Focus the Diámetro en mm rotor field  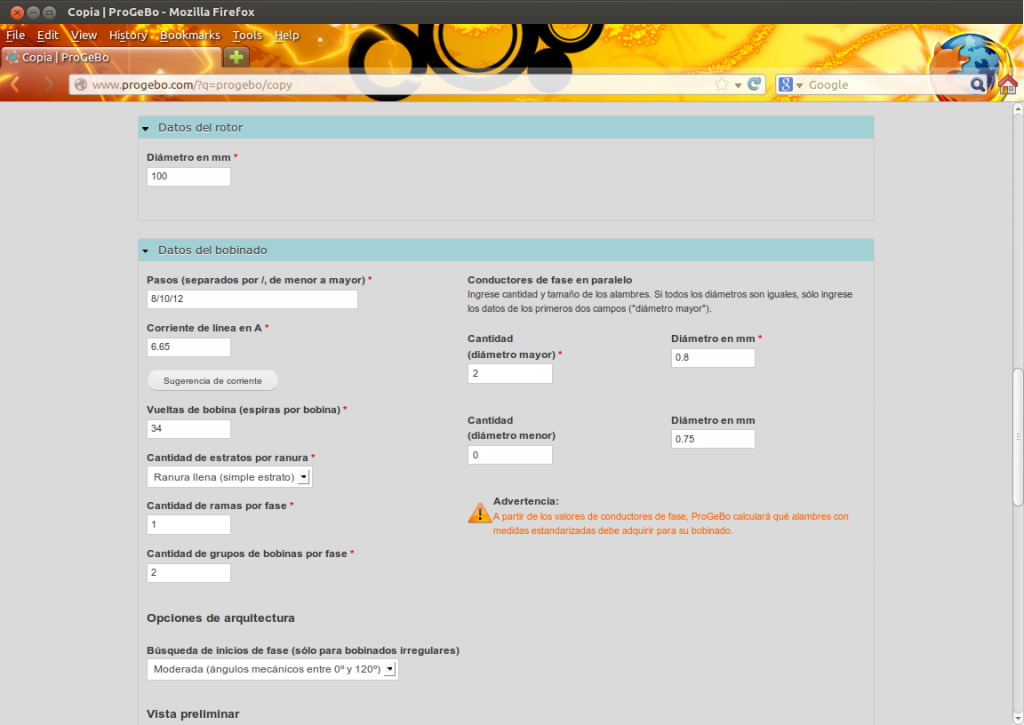188,177
